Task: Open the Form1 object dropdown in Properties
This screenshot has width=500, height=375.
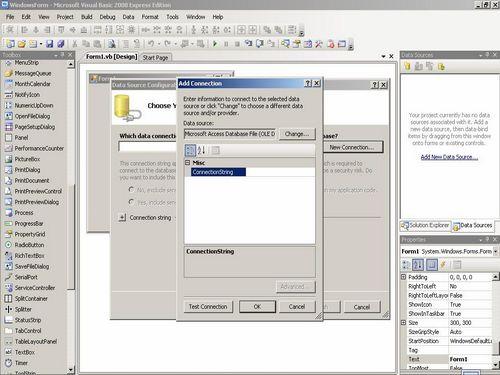Action: [x=496, y=251]
